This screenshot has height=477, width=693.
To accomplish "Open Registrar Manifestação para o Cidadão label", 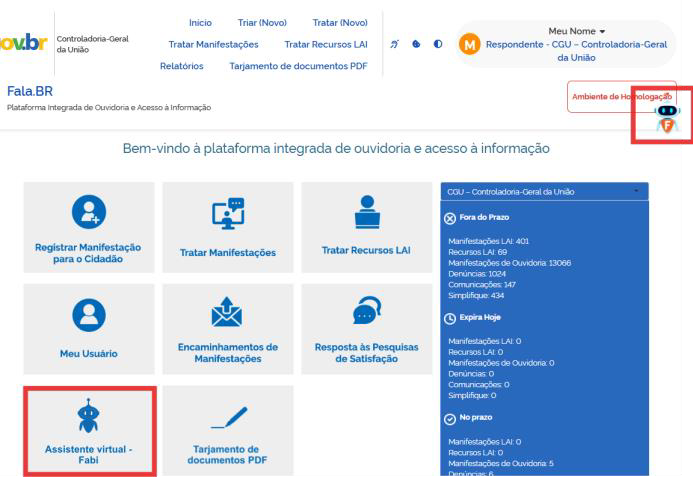I will pos(88,253).
